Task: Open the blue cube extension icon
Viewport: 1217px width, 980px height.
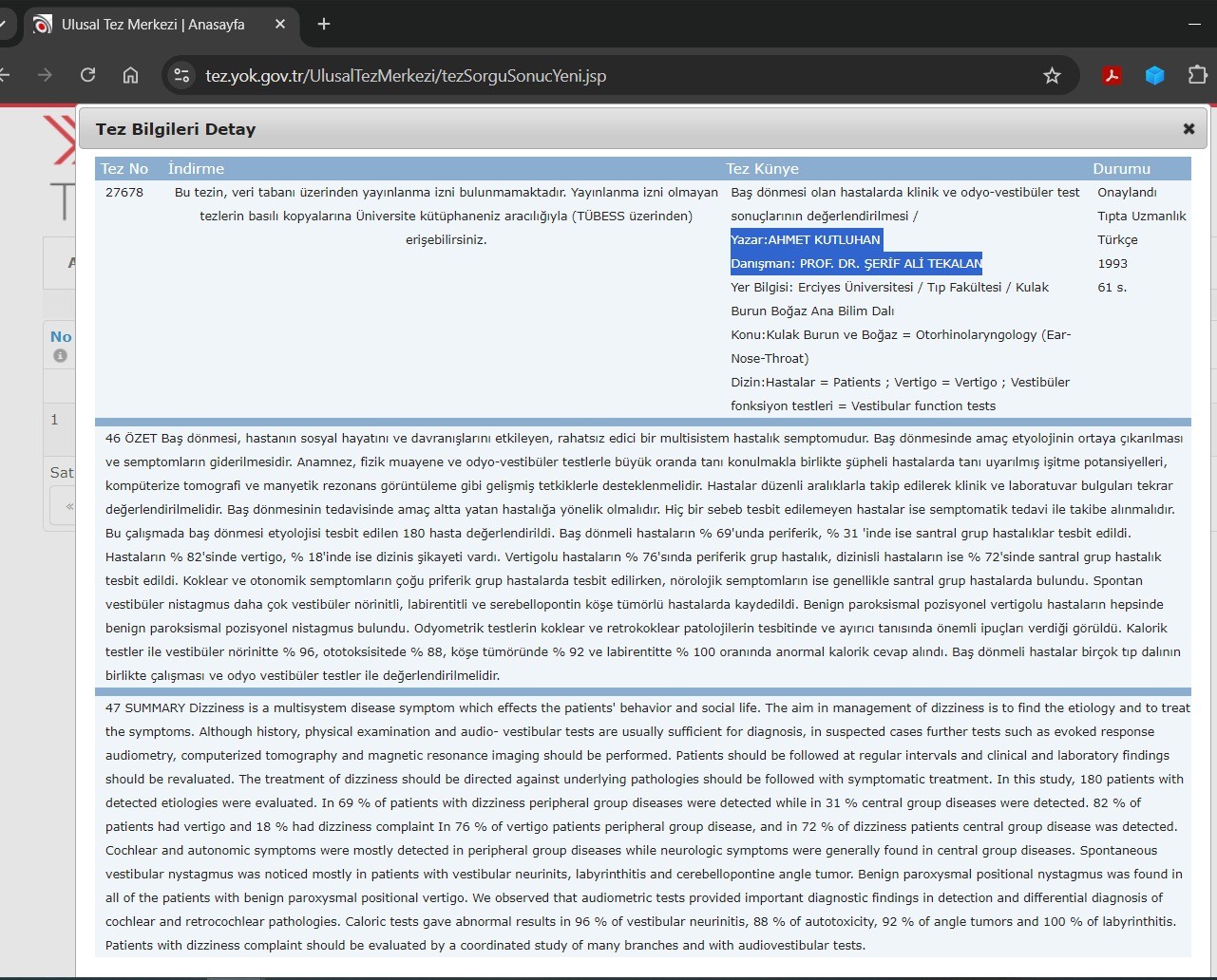Action: pos(1154,75)
